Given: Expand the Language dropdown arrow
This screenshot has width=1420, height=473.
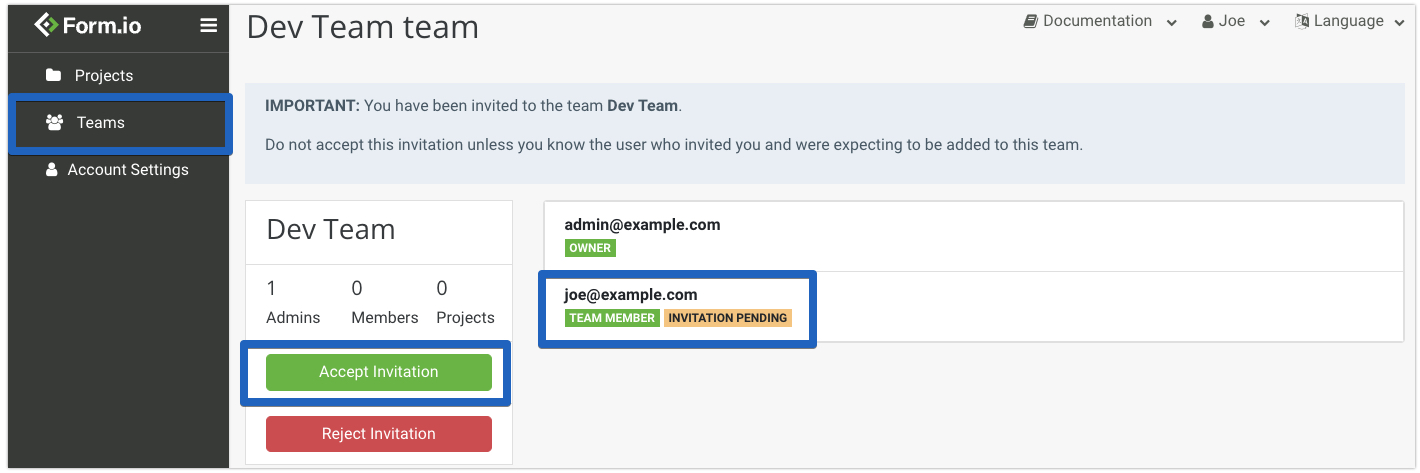Looking at the screenshot, I should (x=1399, y=23).
